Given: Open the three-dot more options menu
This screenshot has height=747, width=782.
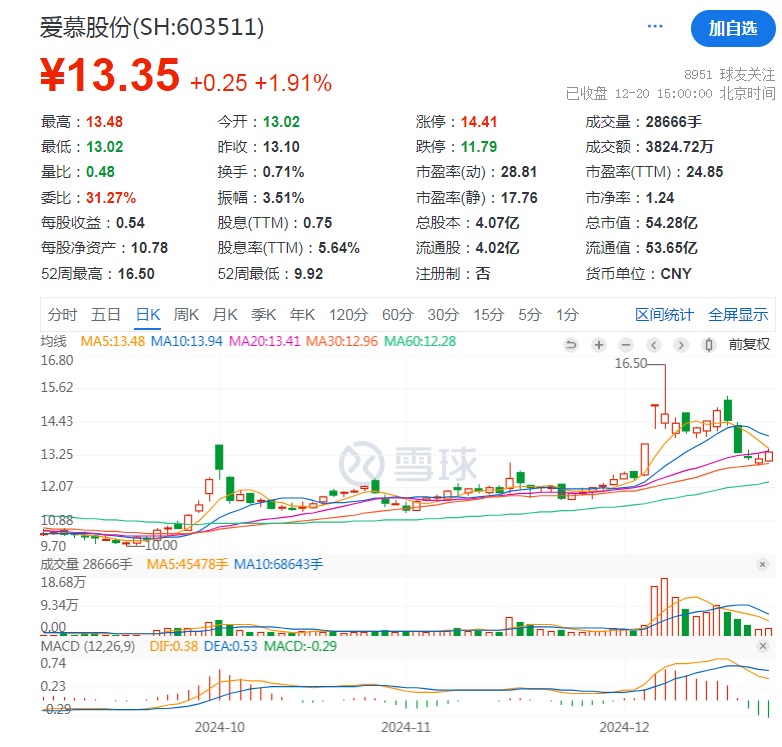Looking at the screenshot, I should 654,26.
